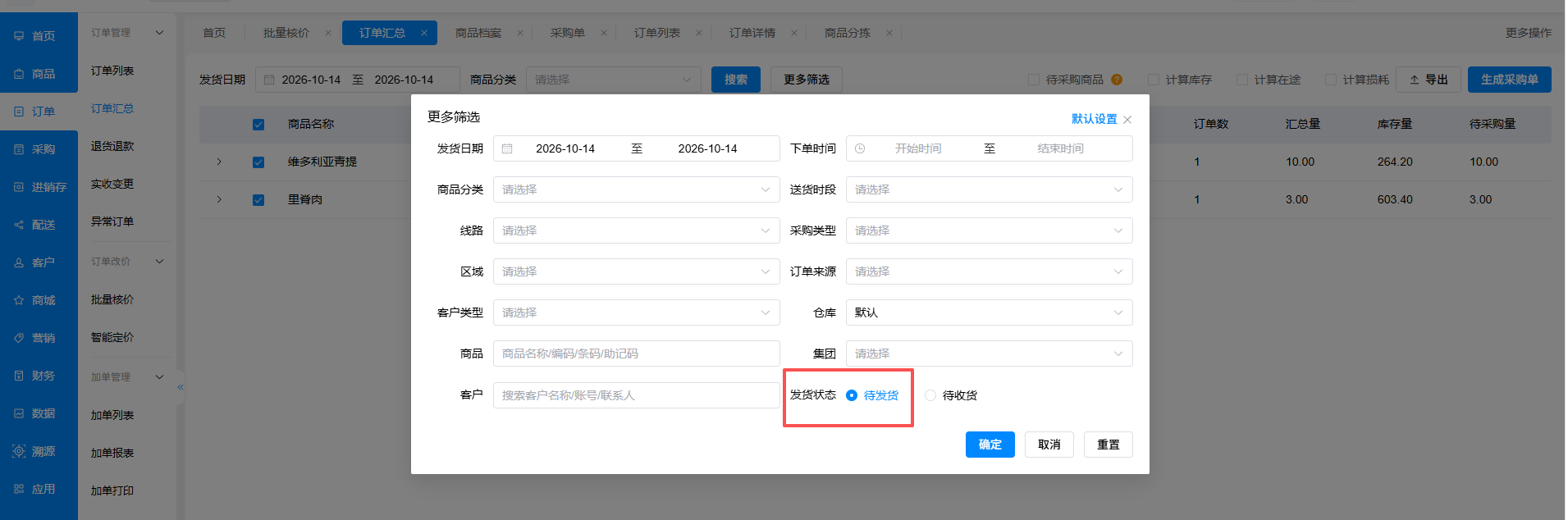1568x520 pixels.
Task: Click the orange help icon beside 待采购商品
Action: 1117,80
